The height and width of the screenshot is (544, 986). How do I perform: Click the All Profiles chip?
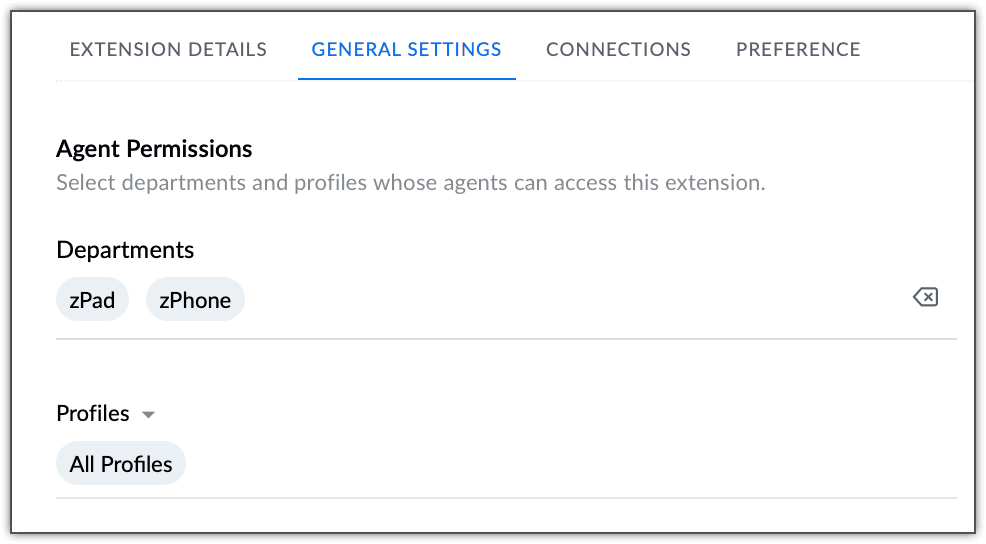[121, 464]
